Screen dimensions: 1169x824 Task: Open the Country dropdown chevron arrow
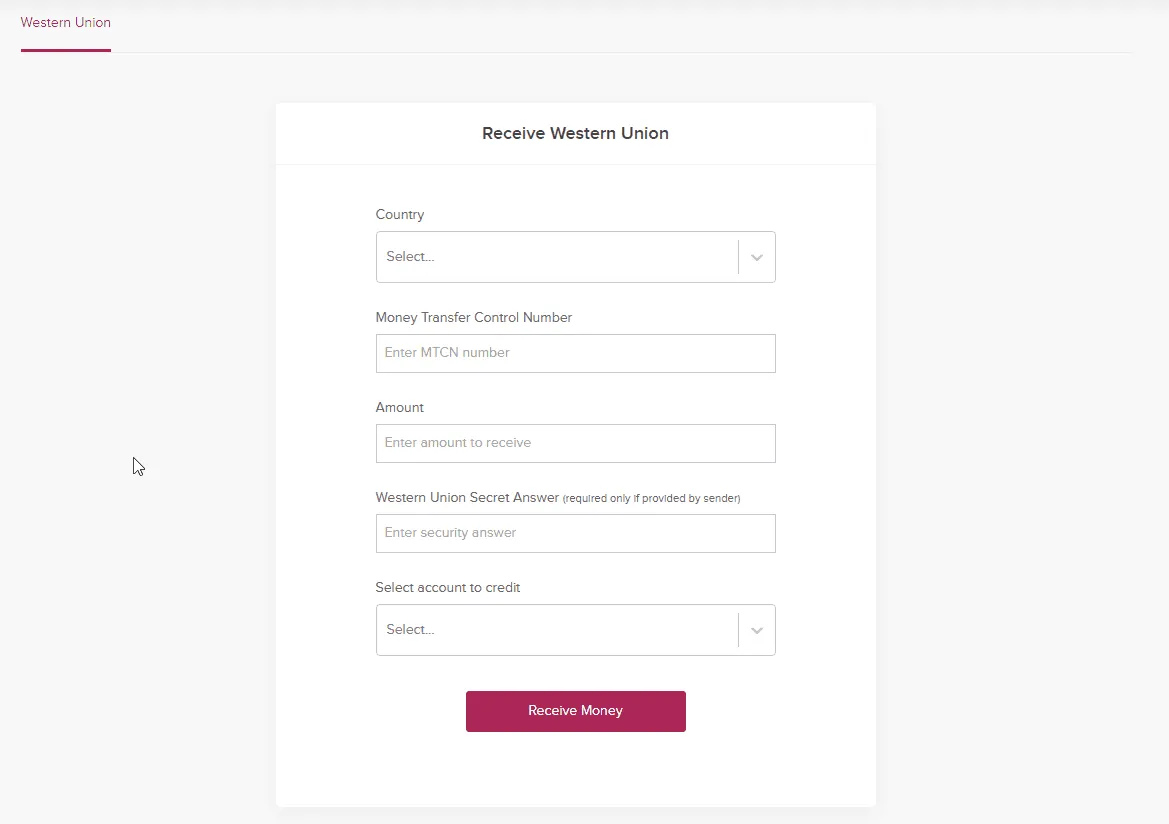click(757, 257)
